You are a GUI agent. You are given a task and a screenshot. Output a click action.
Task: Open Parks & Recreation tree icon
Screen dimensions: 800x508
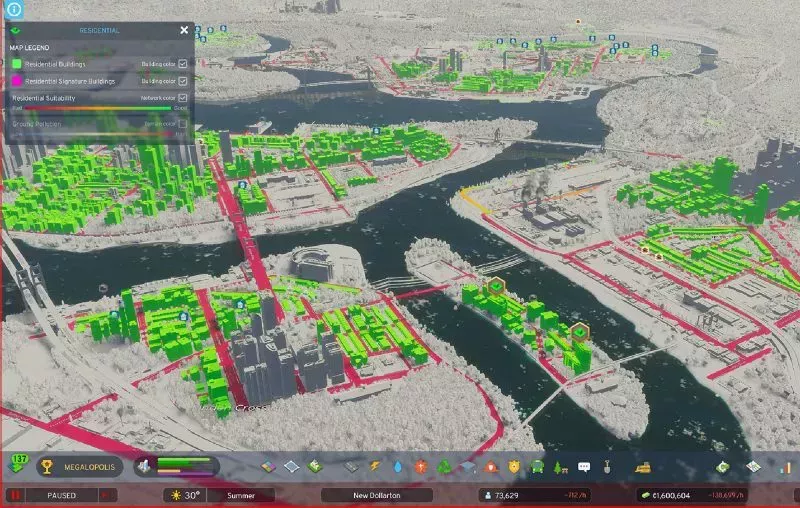coord(560,466)
